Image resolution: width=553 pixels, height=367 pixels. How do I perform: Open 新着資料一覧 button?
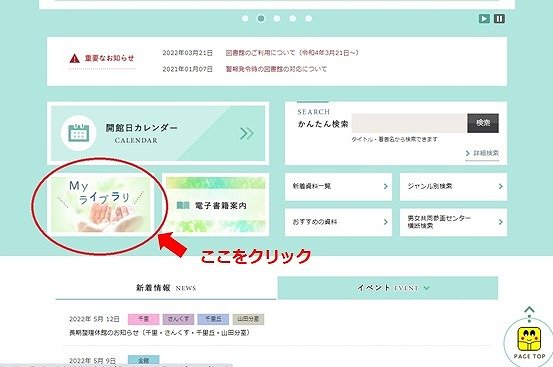338,186
